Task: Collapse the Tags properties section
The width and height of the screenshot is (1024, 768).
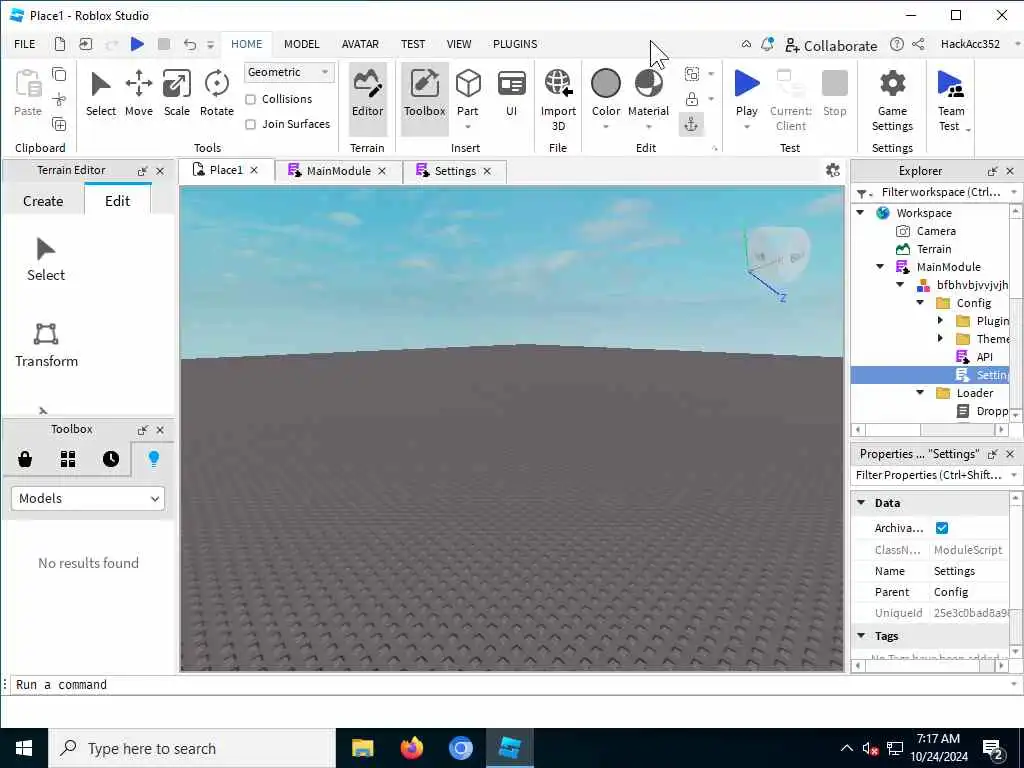Action: [x=861, y=635]
